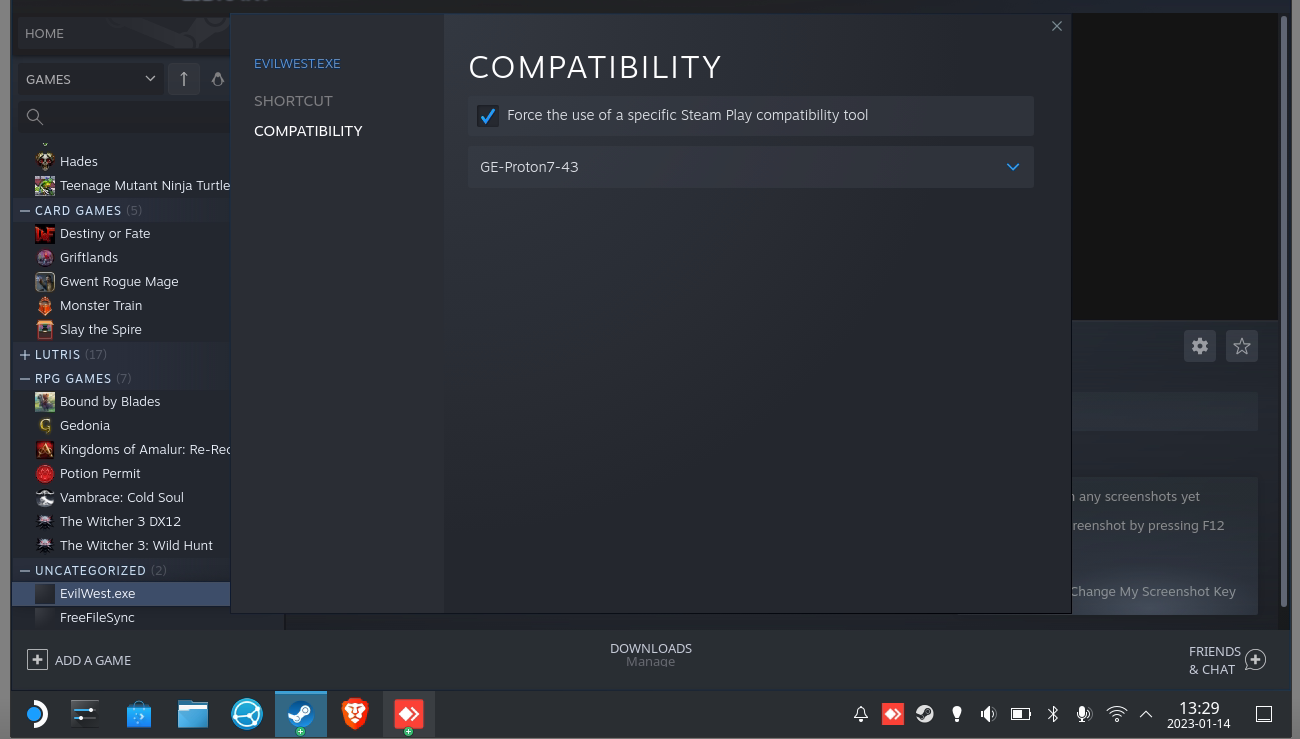Click the library page vertical scrollbar
Screen dimensions: 1300x739
click(1284, 312)
